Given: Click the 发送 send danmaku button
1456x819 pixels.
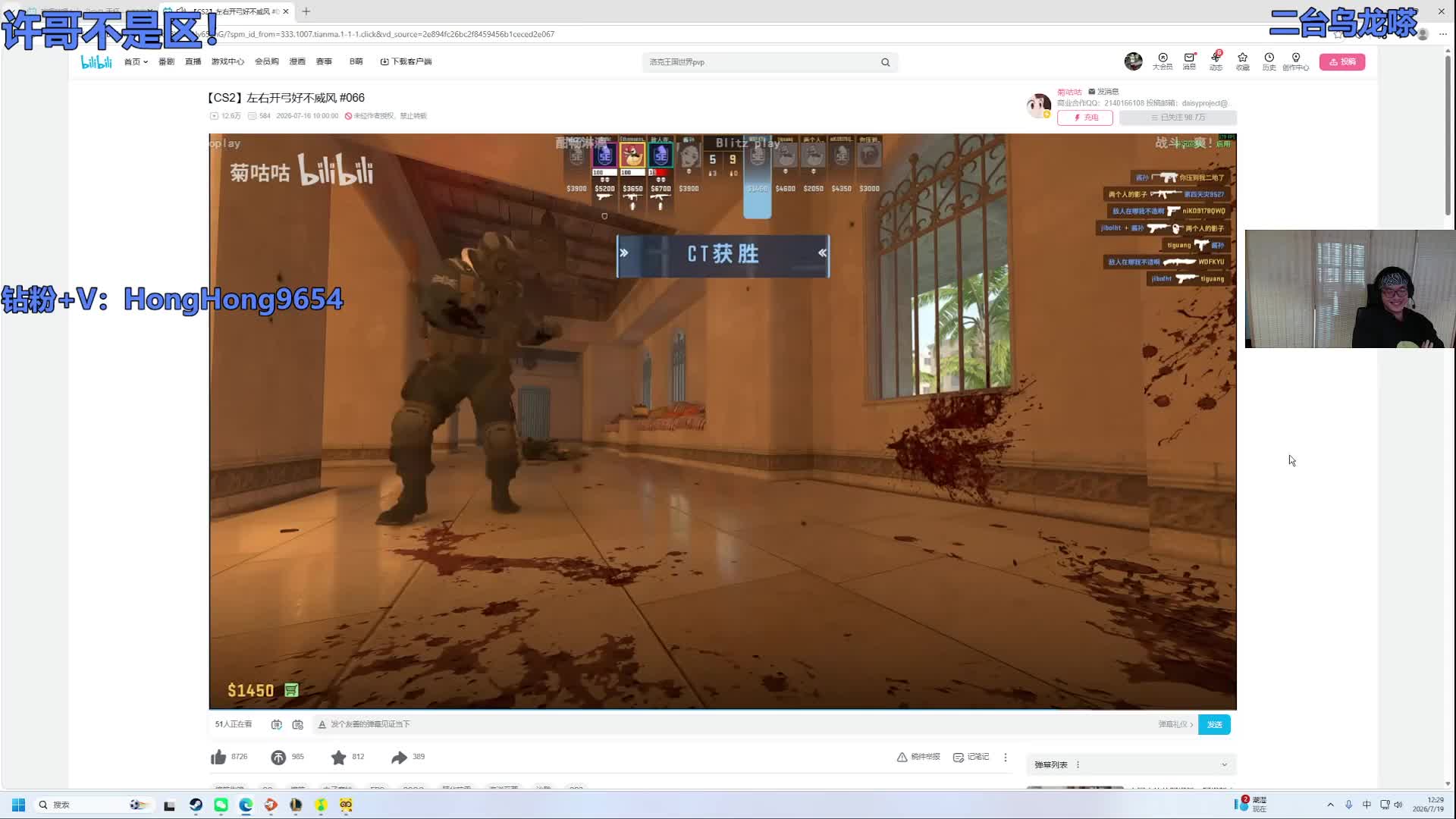Looking at the screenshot, I should (x=1214, y=724).
